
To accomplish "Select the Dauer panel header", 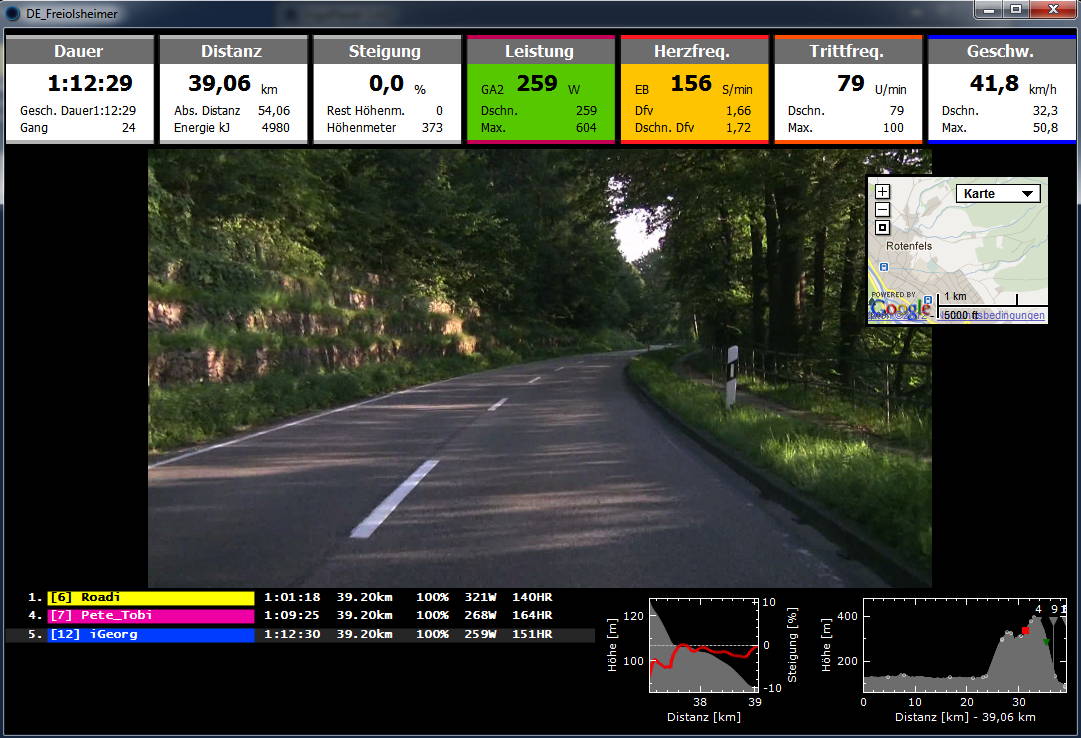I will [x=79, y=51].
